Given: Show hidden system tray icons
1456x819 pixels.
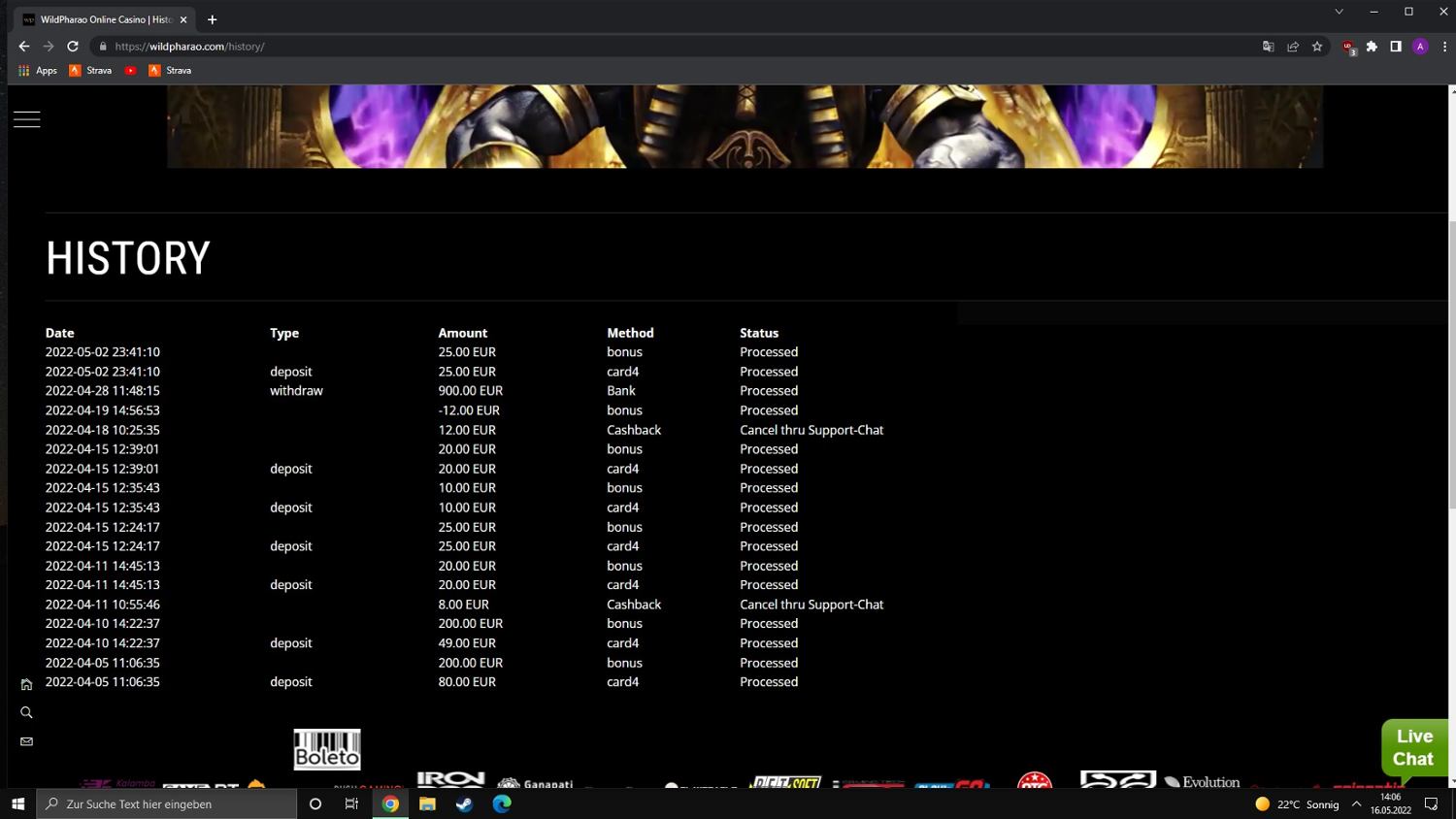Looking at the screenshot, I should click(x=1356, y=803).
